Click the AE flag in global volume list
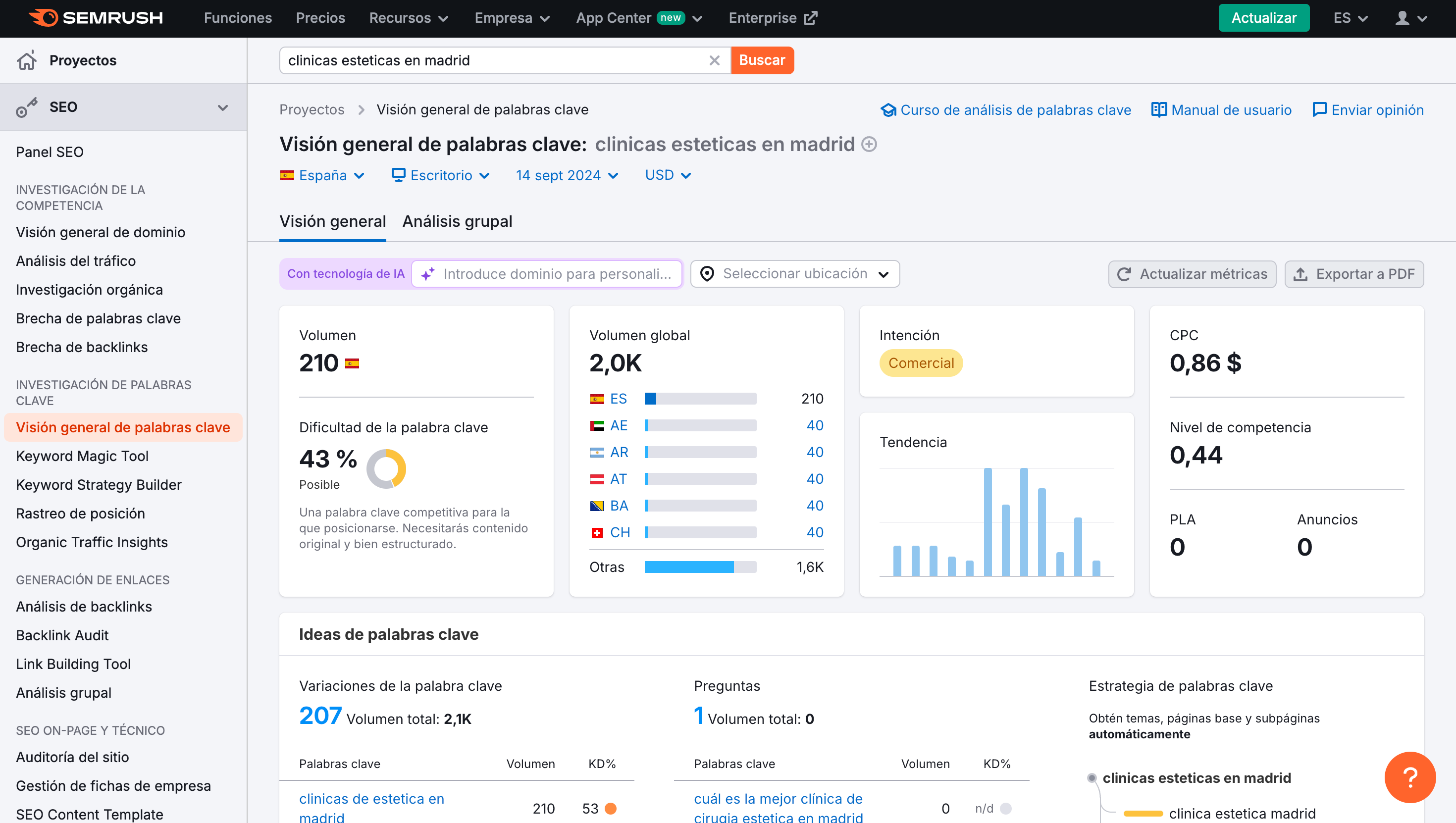Screen dimensions: 1456x823 tap(597, 426)
